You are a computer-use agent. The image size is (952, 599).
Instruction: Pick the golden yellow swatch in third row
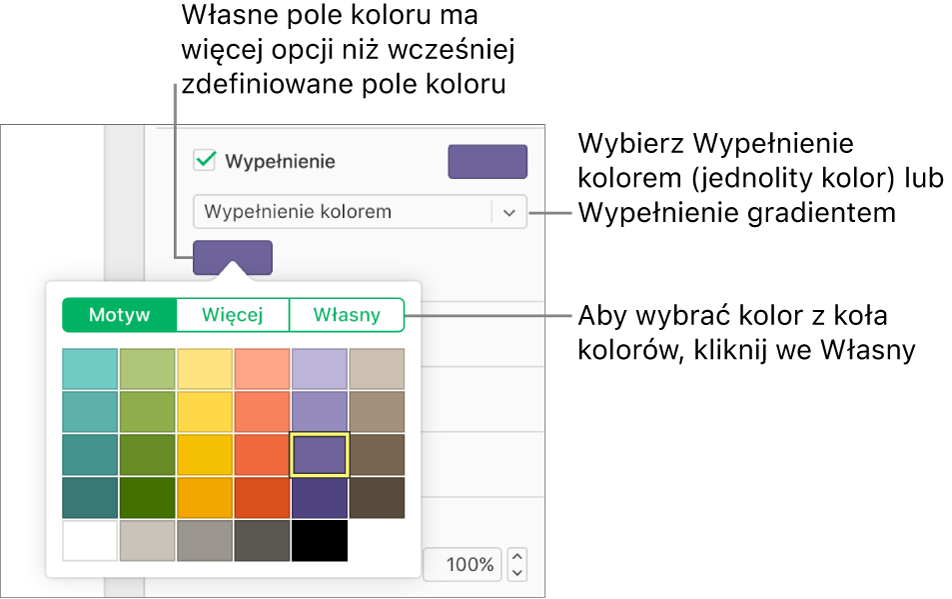[205, 455]
